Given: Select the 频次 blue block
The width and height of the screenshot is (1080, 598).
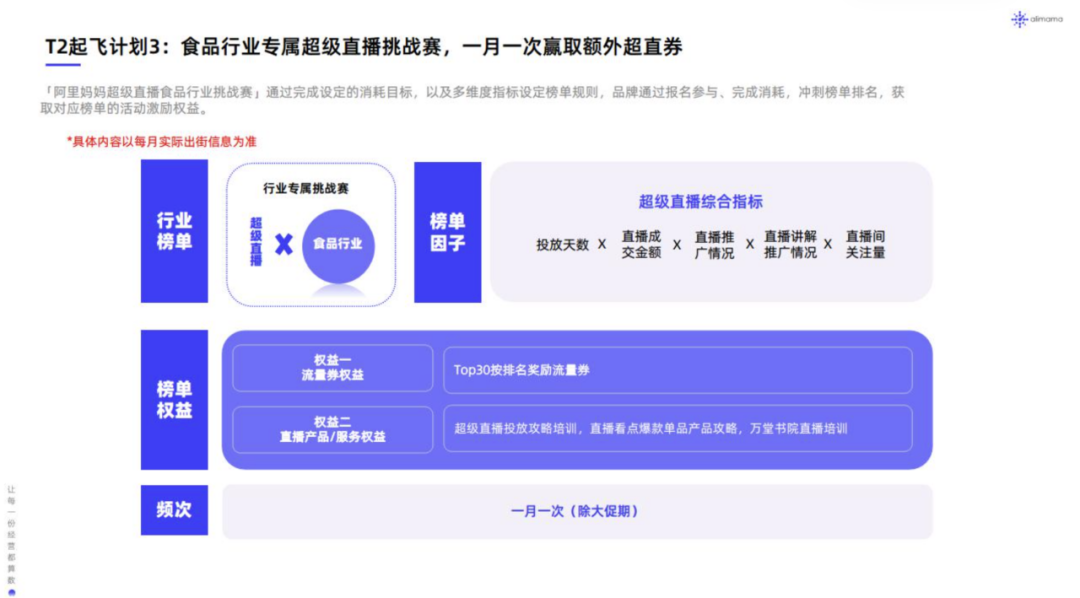Looking at the screenshot, I should coord(174,510).
